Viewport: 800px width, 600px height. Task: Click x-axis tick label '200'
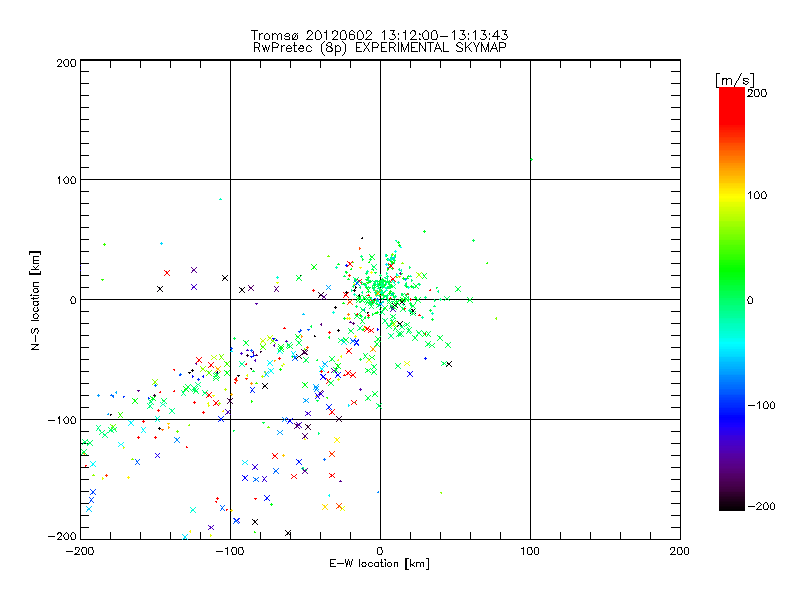[680, 552]
